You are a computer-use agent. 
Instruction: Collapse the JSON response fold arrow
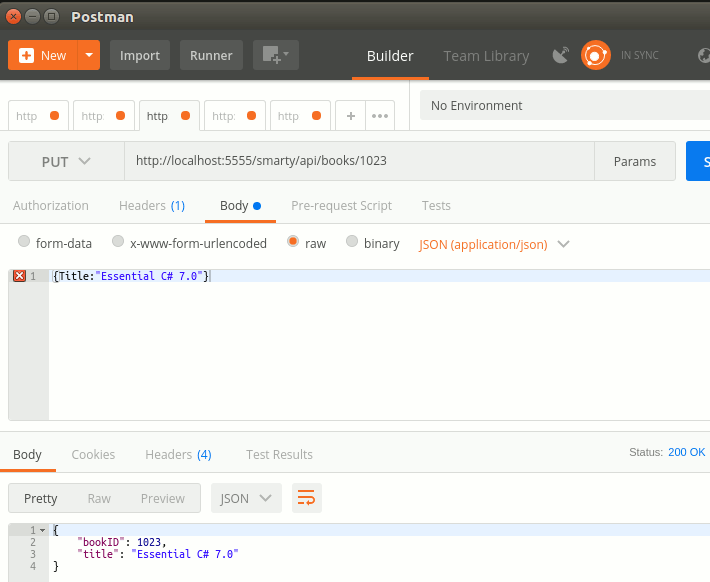click(x=42, y=530)
